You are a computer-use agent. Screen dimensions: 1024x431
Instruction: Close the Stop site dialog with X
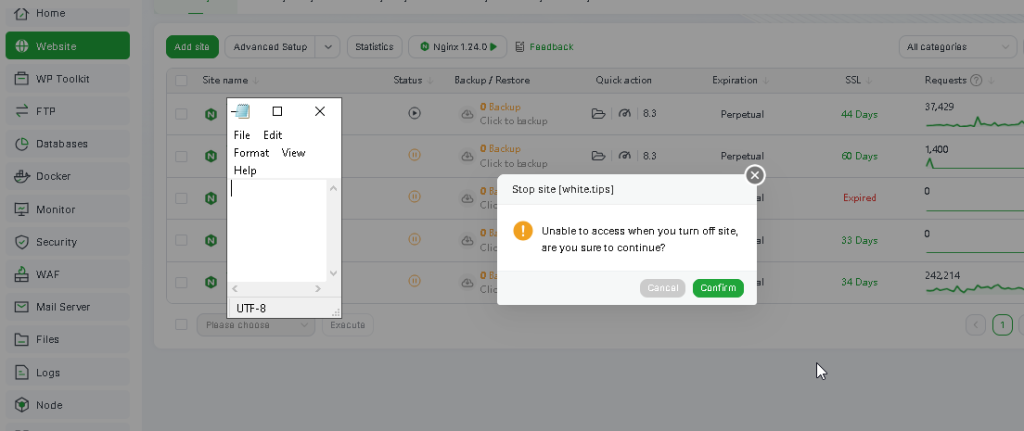coord(755,175)
